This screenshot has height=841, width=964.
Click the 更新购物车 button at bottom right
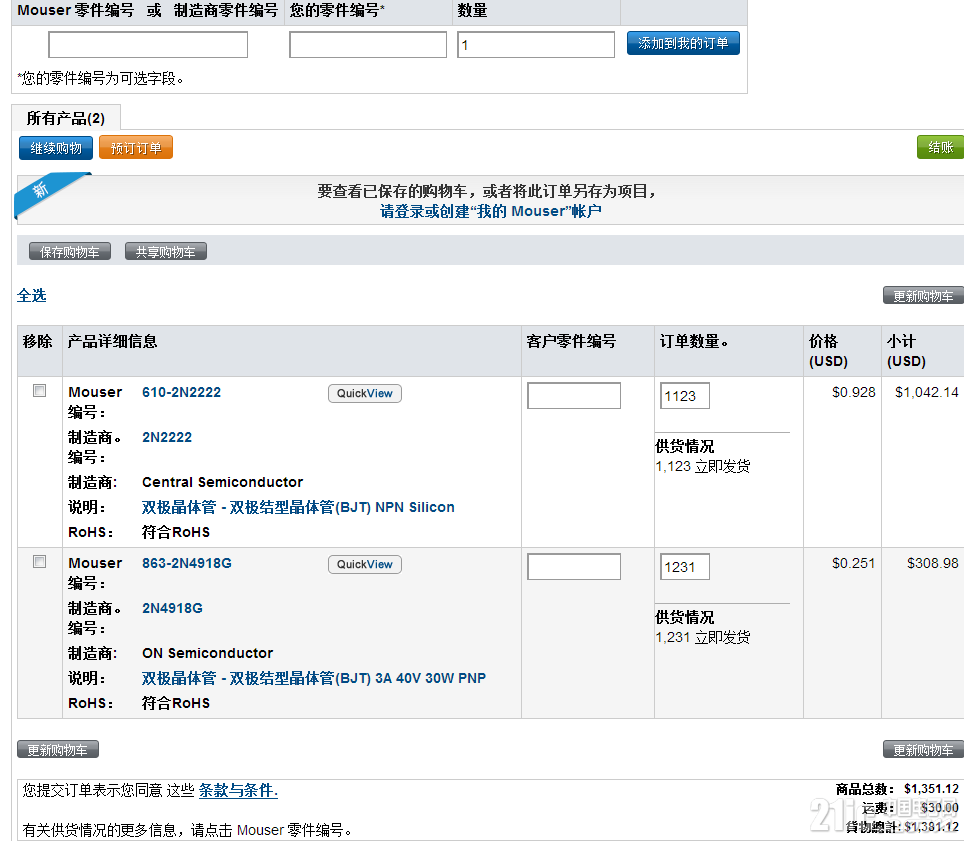pos(923,749)
